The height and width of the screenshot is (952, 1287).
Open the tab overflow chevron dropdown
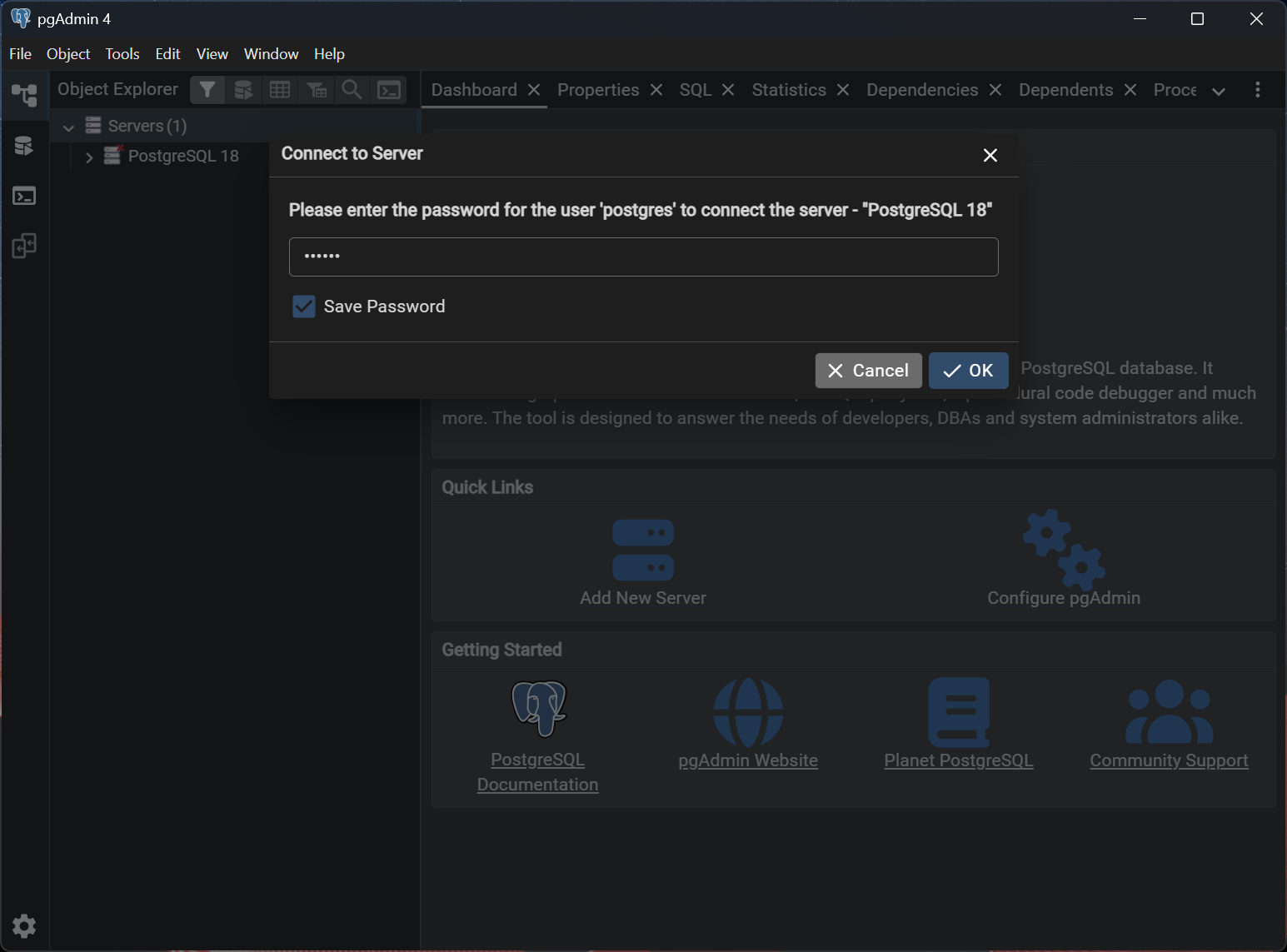1218,91
